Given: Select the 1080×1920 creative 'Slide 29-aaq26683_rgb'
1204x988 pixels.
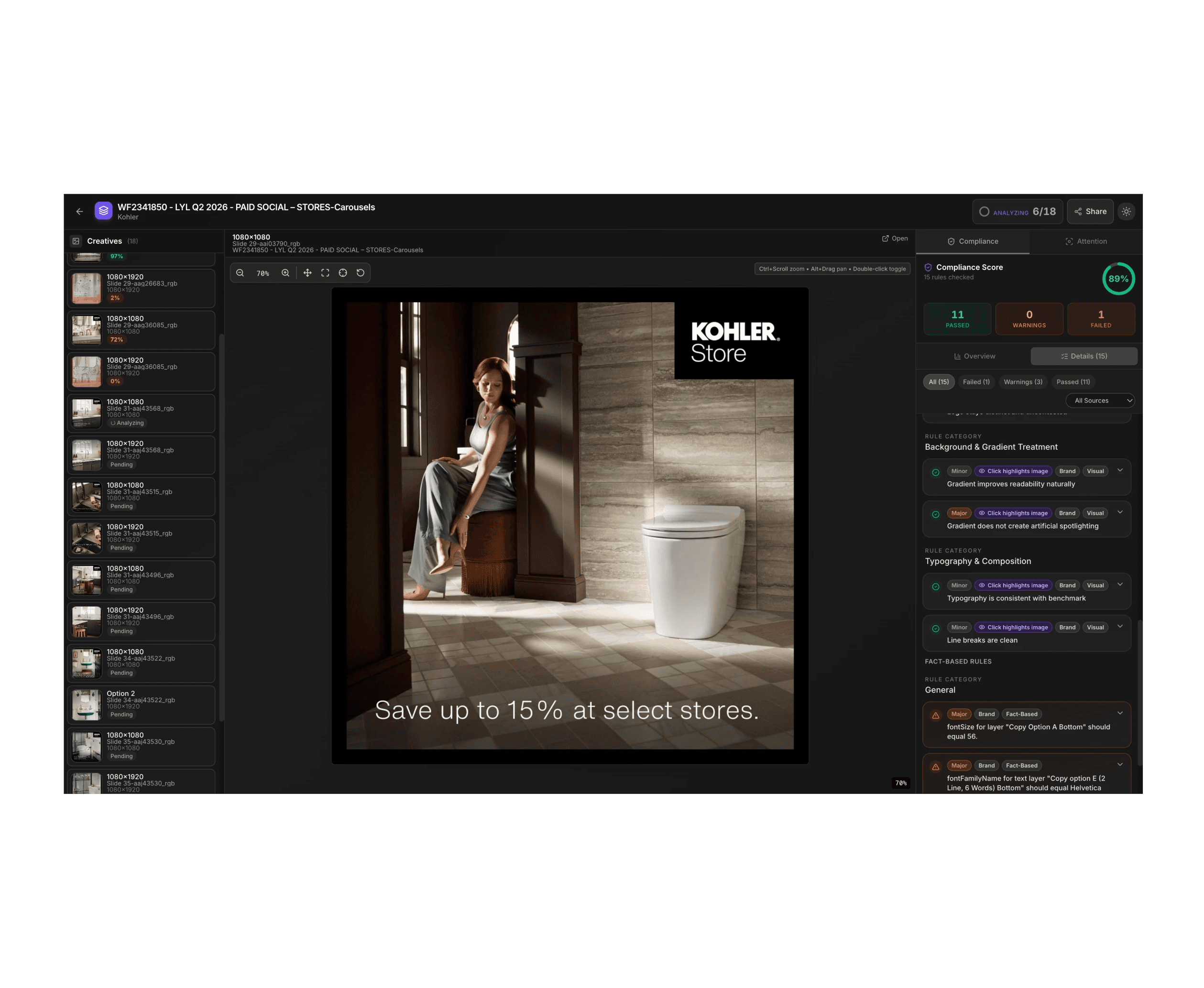Looking at the screenshot, I should [141, 289].
